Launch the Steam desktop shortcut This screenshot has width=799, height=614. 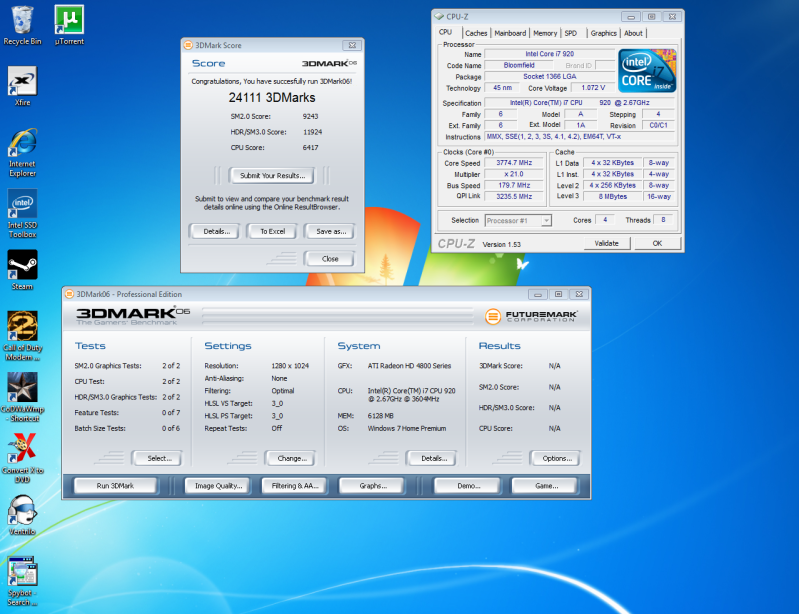click(22, 270)
